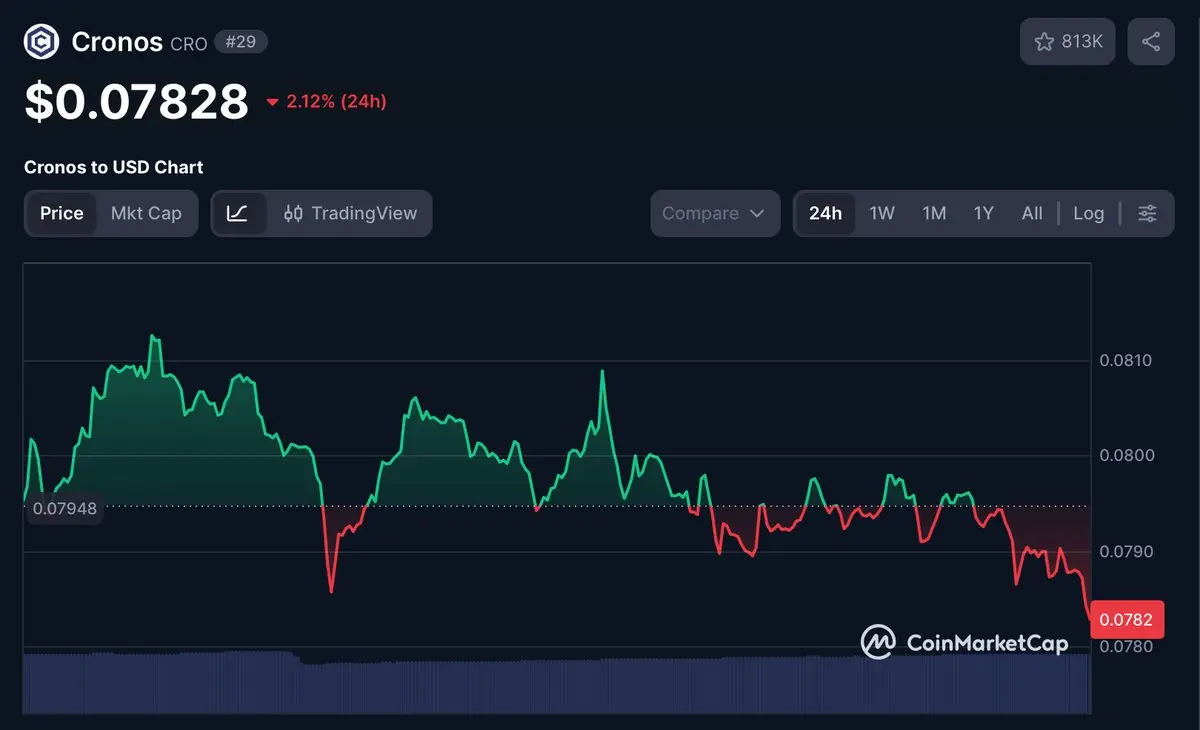The width and height of the screenshot is (1200, 730).
Task: Click the volume bars area of chart
Action: tap(556, 682)
